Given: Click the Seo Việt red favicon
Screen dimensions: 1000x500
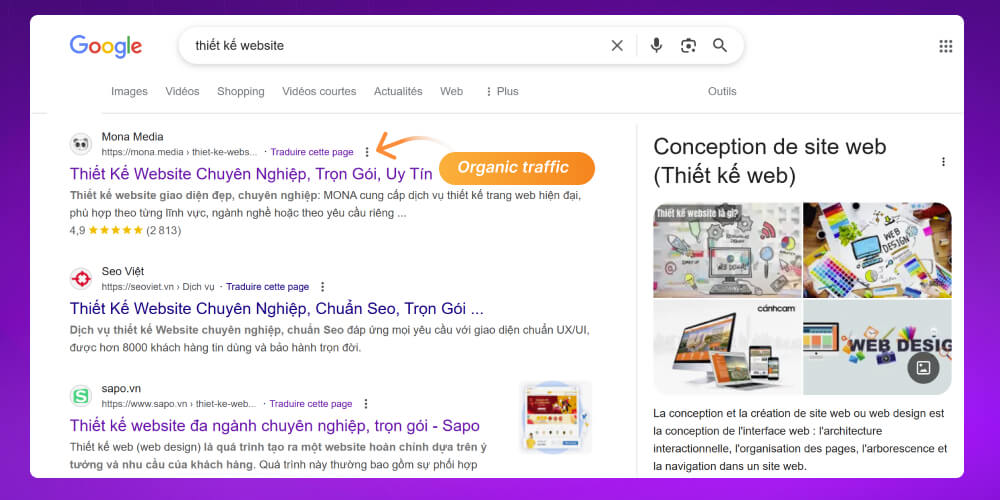Looking at the screenshot, I should click(81, 279).
